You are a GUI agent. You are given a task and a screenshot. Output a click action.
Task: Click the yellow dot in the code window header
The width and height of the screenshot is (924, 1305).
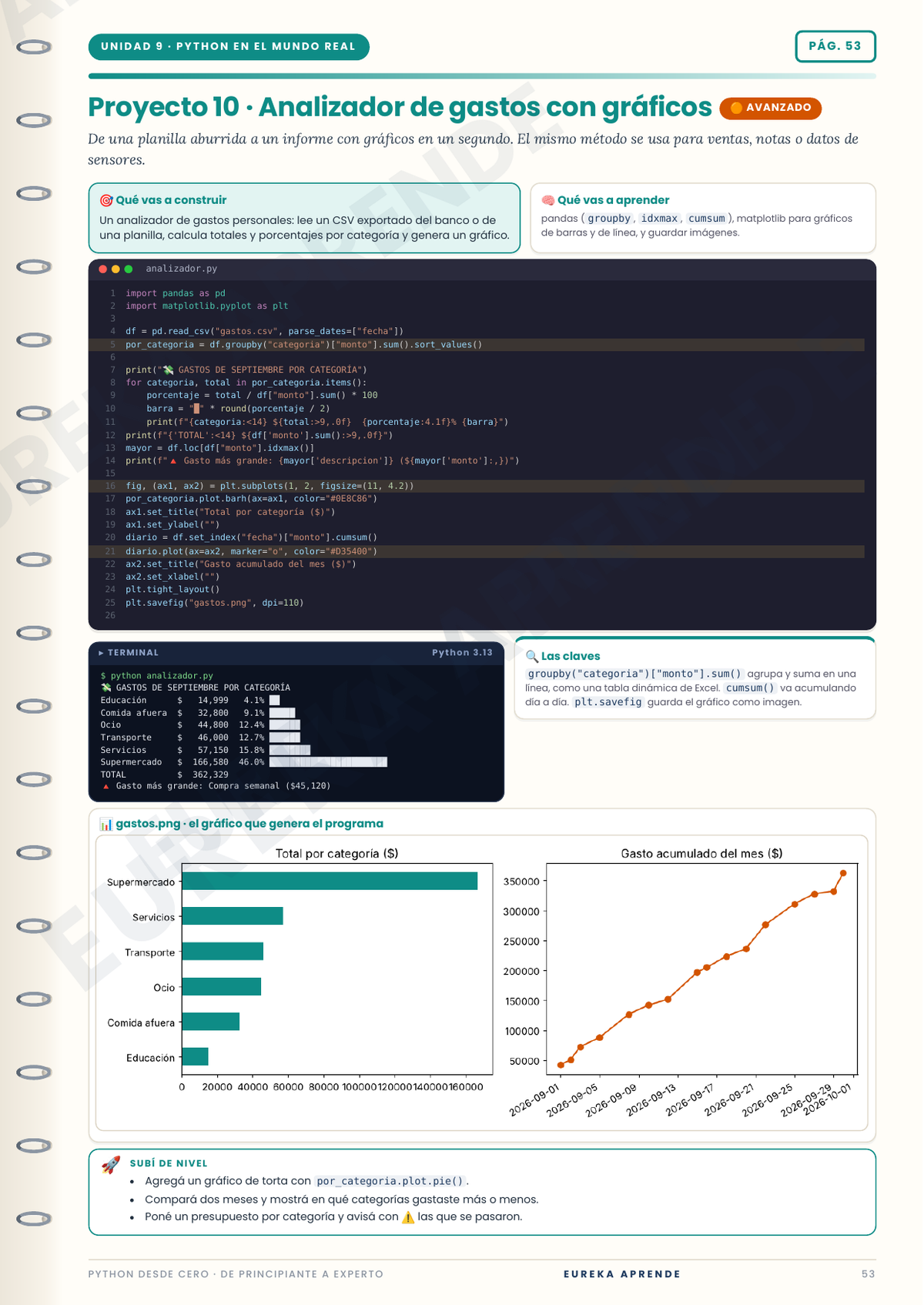[115, 269]
